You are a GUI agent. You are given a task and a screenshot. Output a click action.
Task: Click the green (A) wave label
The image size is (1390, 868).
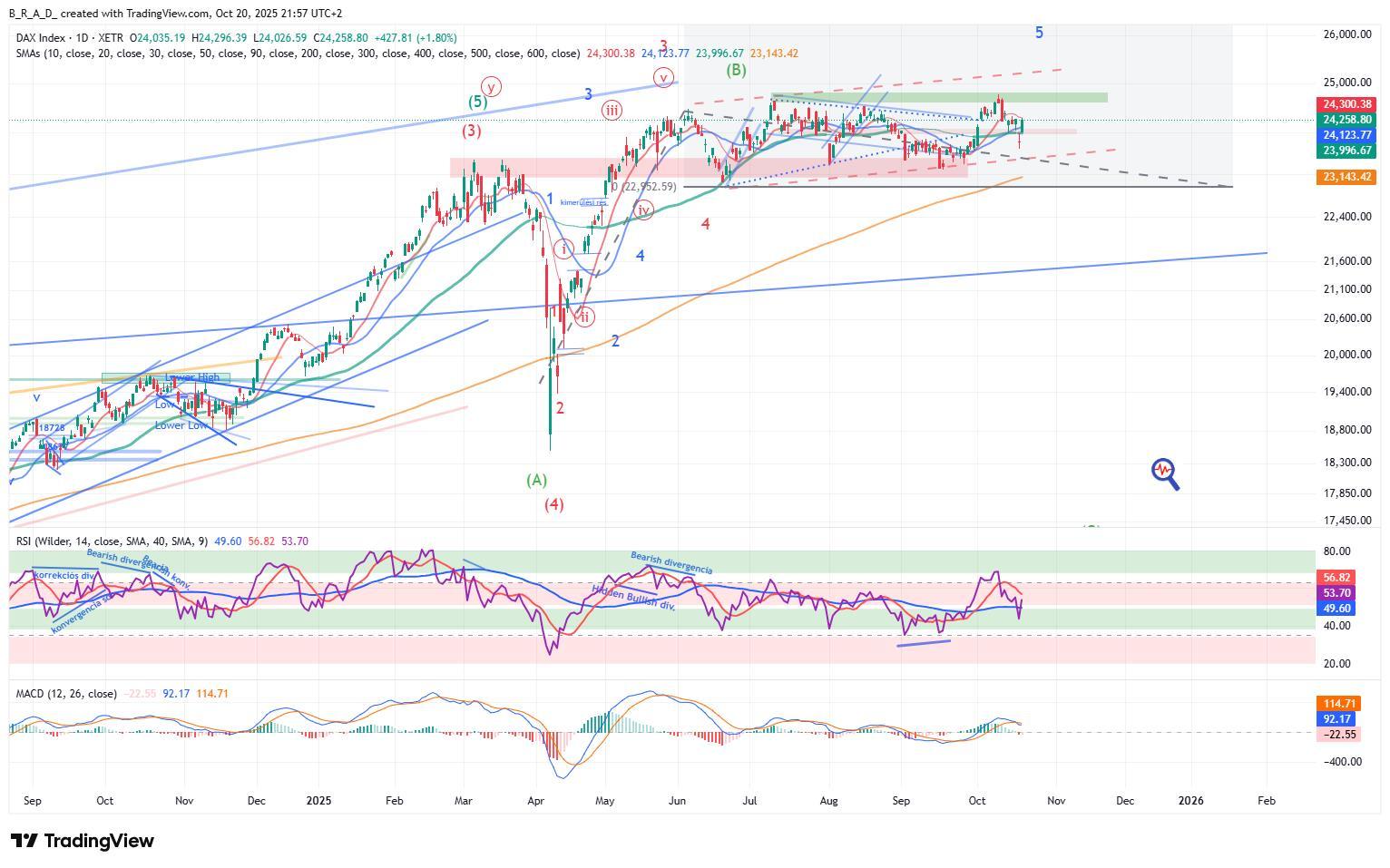(536, 480)
